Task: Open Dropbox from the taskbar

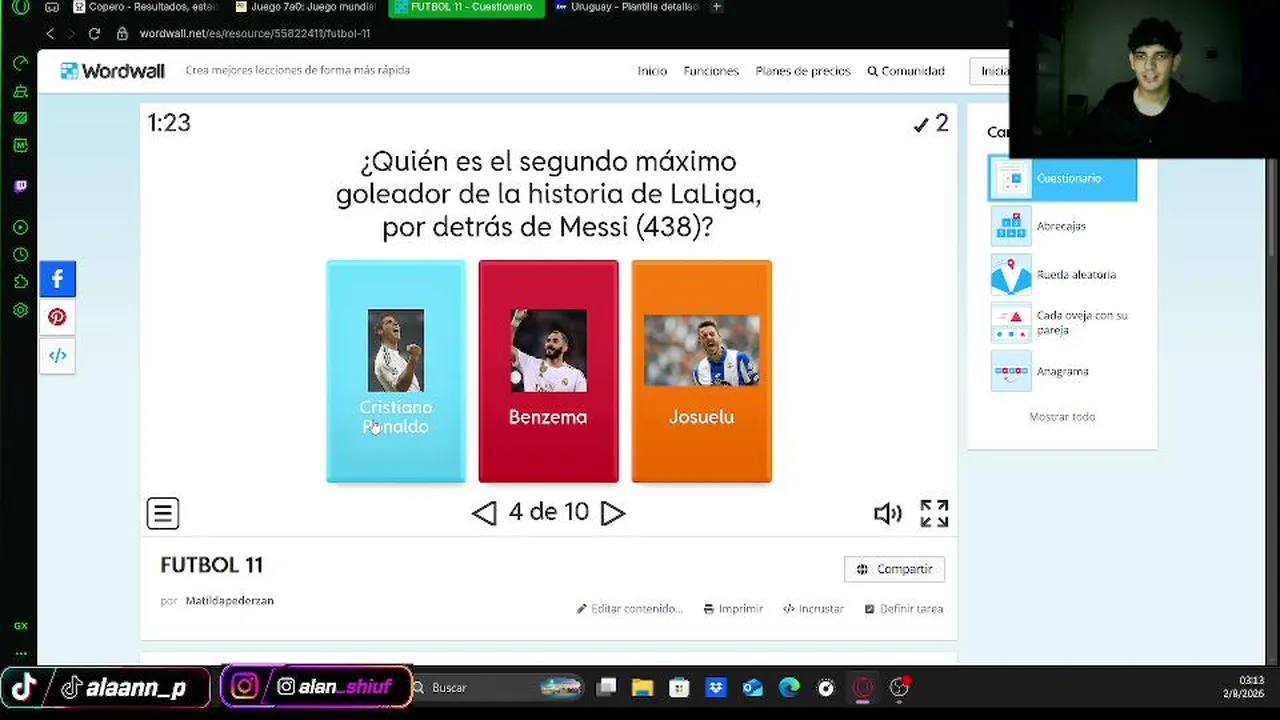Action: pyautogui.click(x=716, y=688)
